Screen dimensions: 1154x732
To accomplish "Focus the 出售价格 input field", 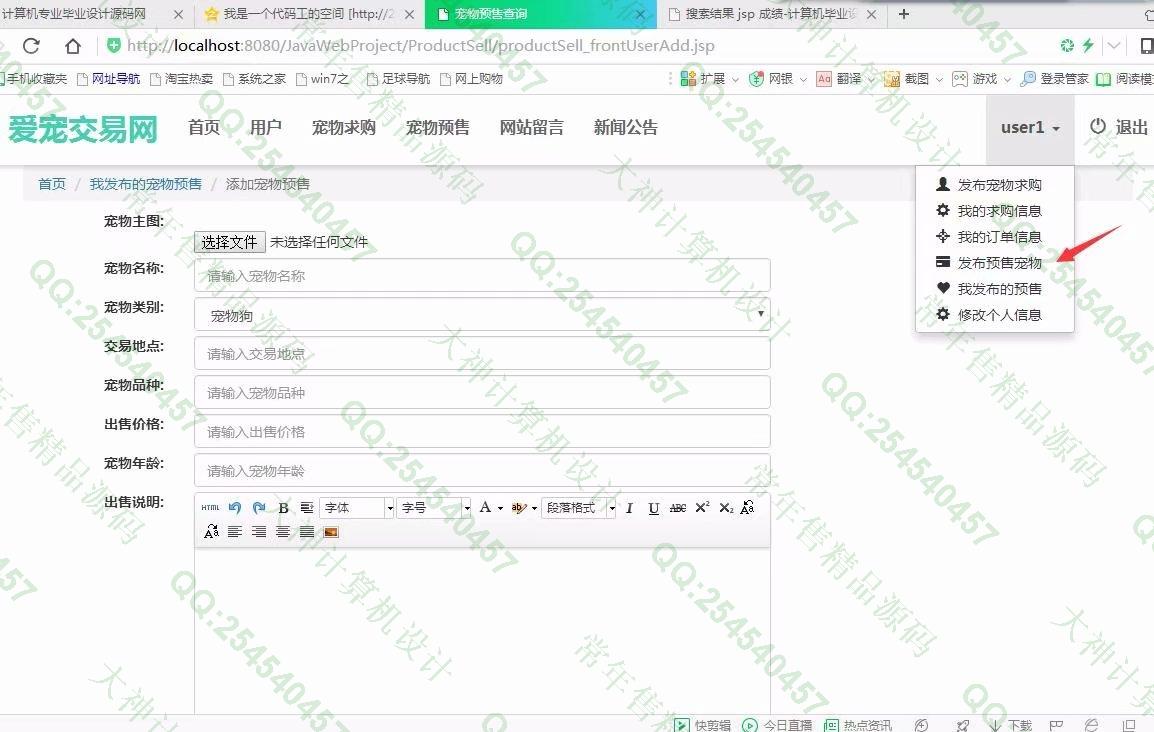I will [482, 432].
